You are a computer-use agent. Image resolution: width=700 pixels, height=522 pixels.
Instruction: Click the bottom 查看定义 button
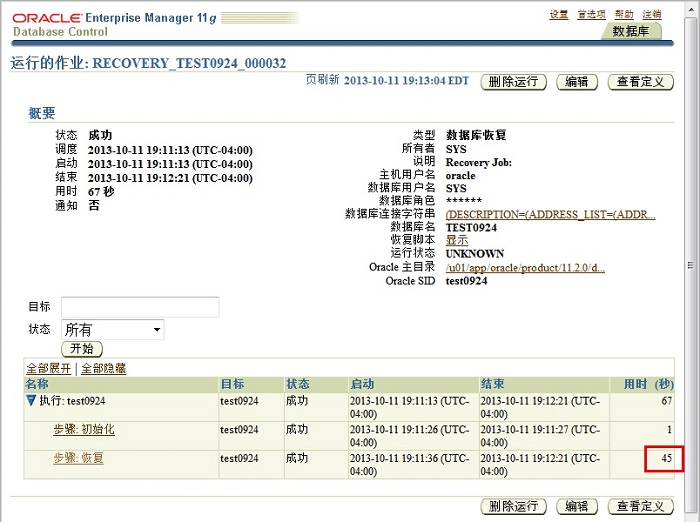coord(640,506)
